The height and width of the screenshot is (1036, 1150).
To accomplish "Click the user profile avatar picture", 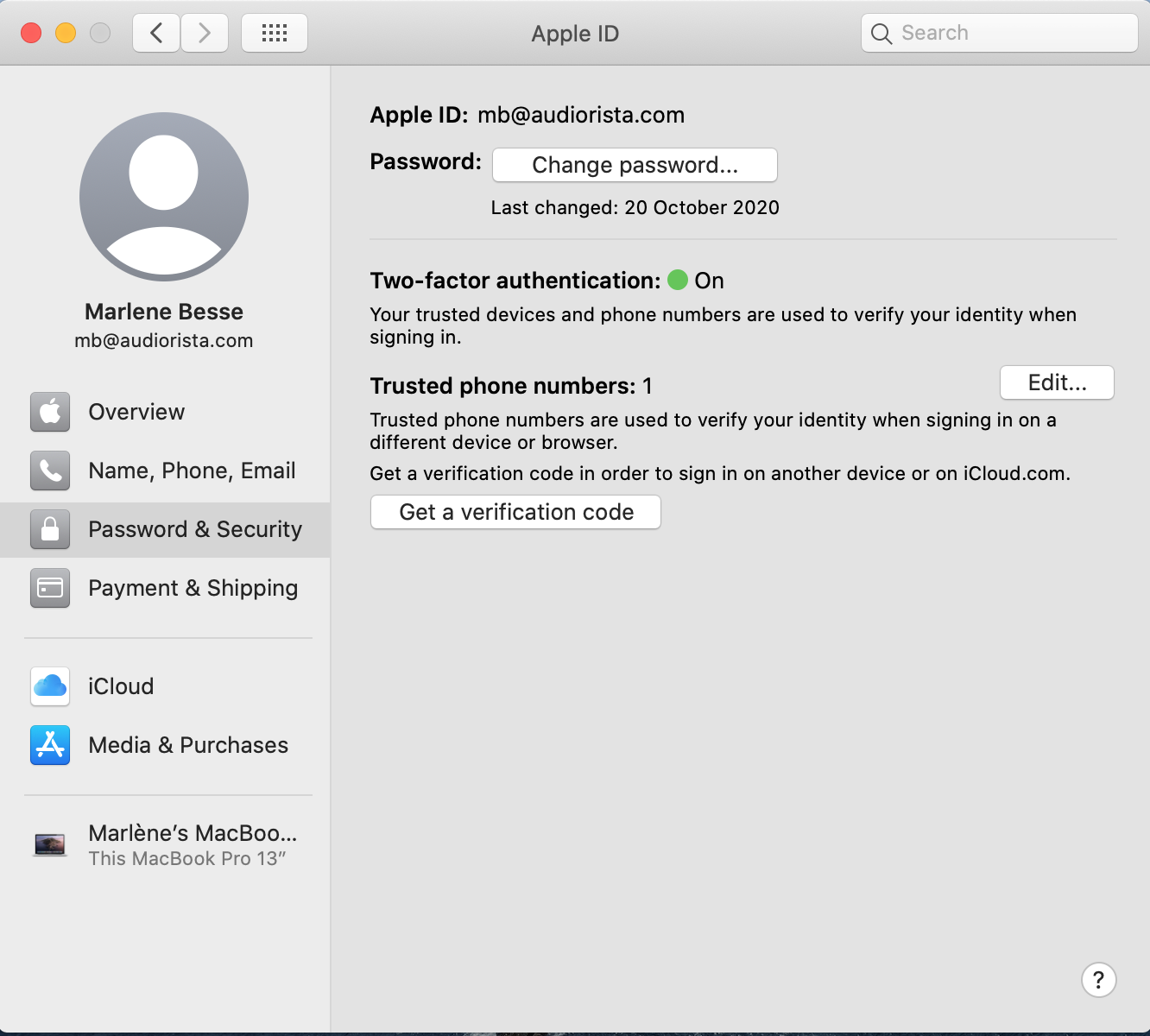I will tap(164, 197).
